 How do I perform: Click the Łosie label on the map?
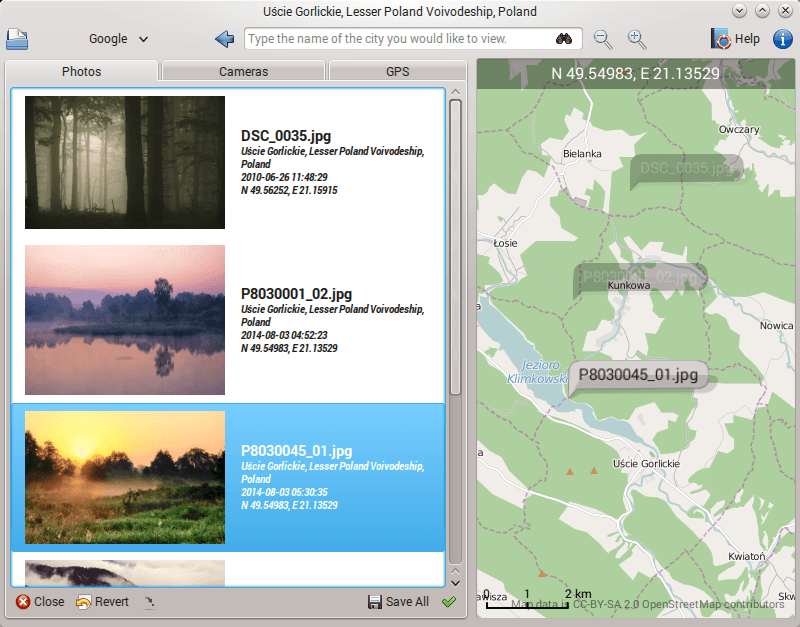click(505, 243)
